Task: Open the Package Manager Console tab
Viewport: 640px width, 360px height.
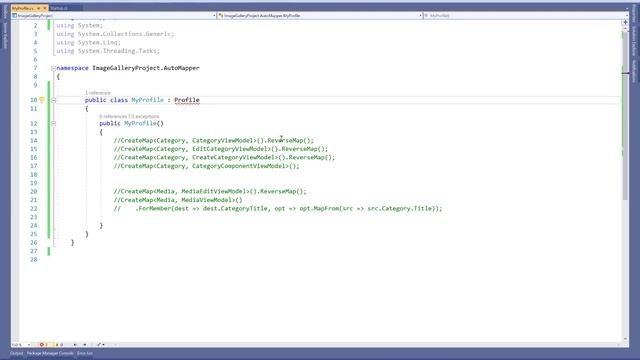Action: click(50, 353)
